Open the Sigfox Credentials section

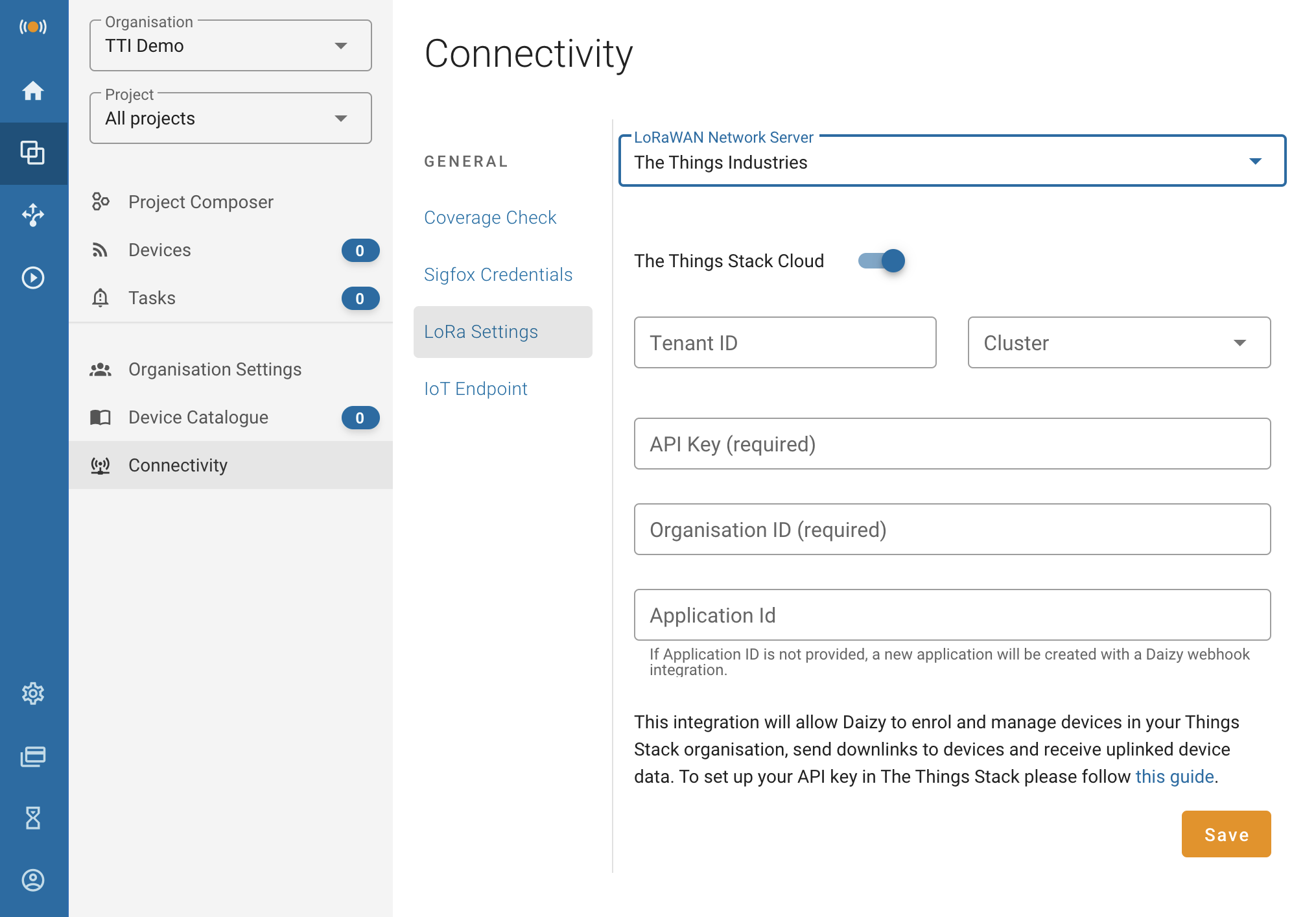498,274
